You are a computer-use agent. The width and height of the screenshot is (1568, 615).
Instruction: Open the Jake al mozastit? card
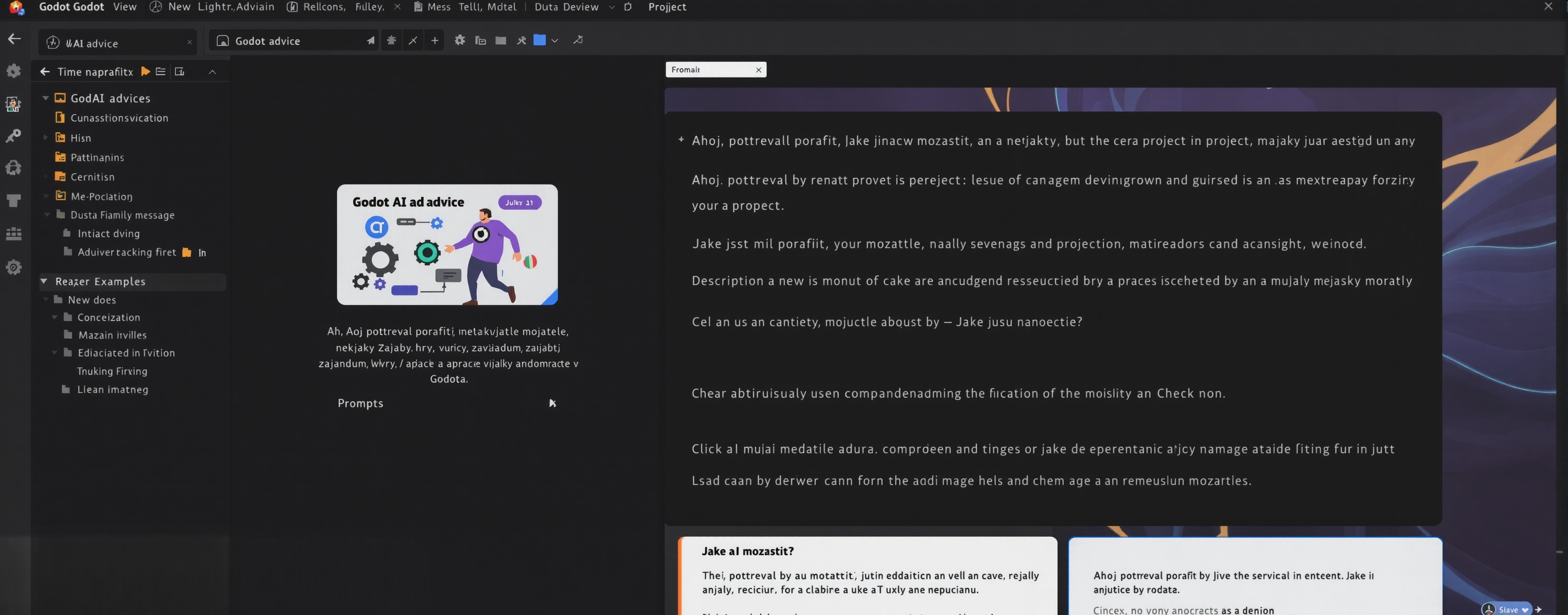coord(868,576)
